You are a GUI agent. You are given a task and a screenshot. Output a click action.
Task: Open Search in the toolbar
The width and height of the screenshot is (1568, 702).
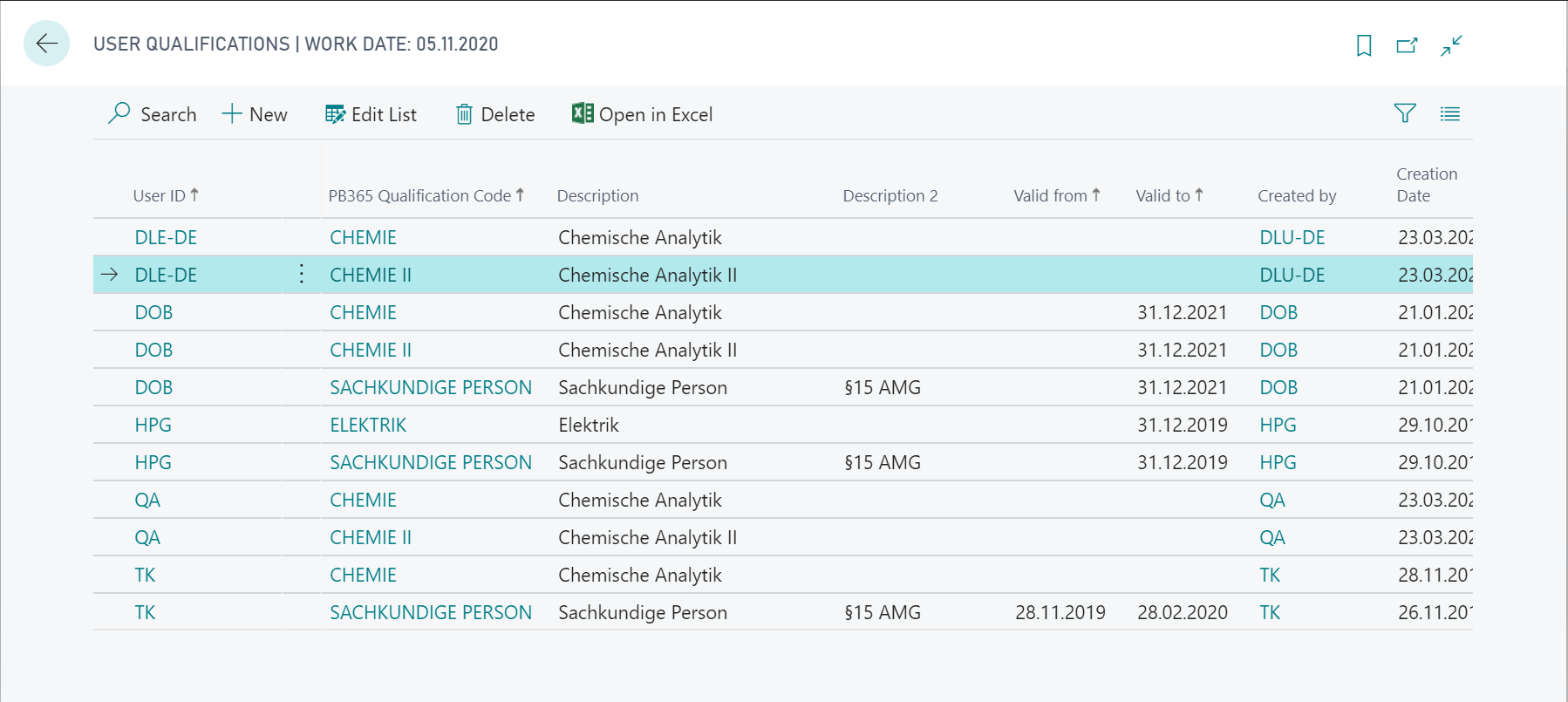(153, 114)
